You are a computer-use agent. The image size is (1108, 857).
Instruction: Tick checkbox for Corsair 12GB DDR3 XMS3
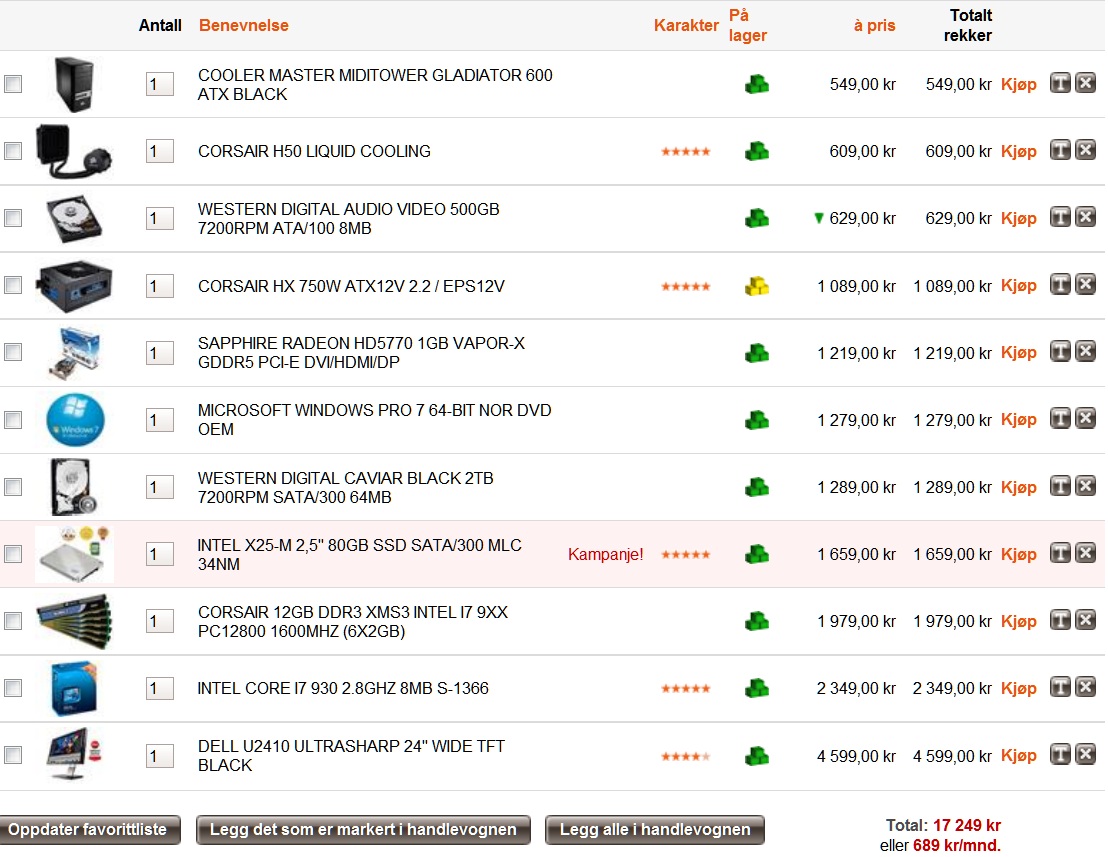13,621
